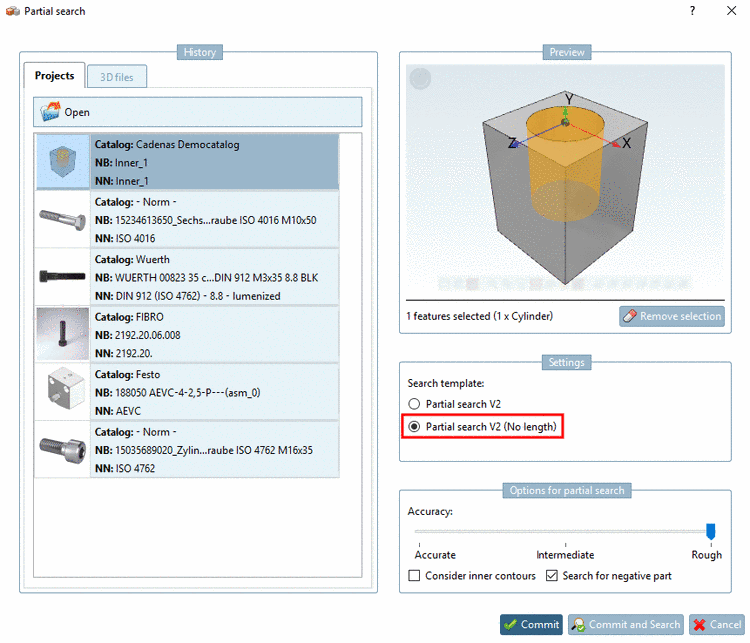The height and width of the screenshot is (643, 750).
Task: Click Remove selection button
Action: pyautogui.click(x=672, y=316)
